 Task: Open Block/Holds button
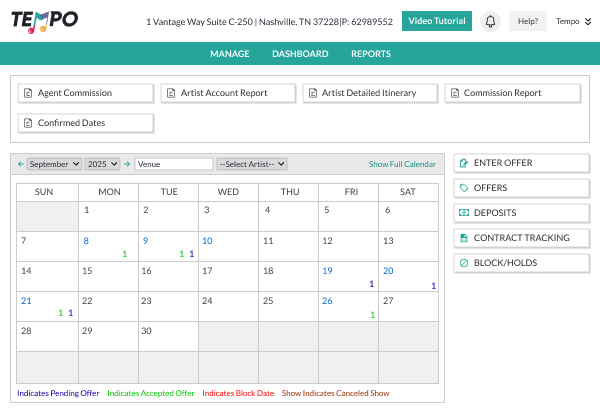pos(521,263)
